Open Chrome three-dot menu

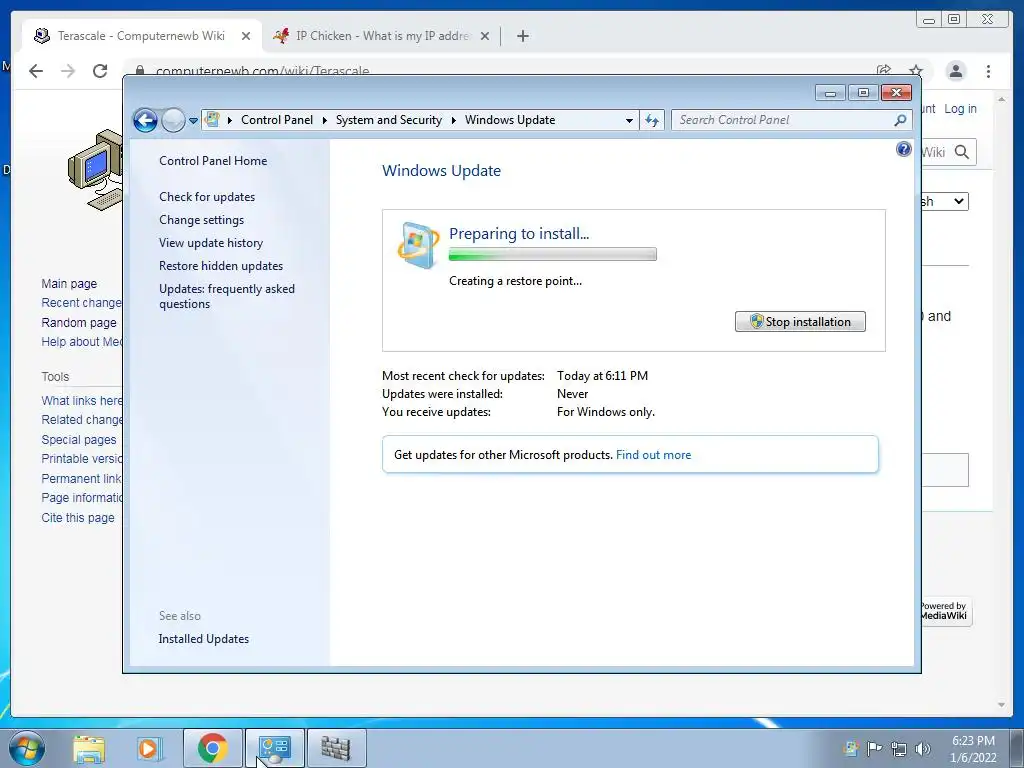(x=989, y=71)
